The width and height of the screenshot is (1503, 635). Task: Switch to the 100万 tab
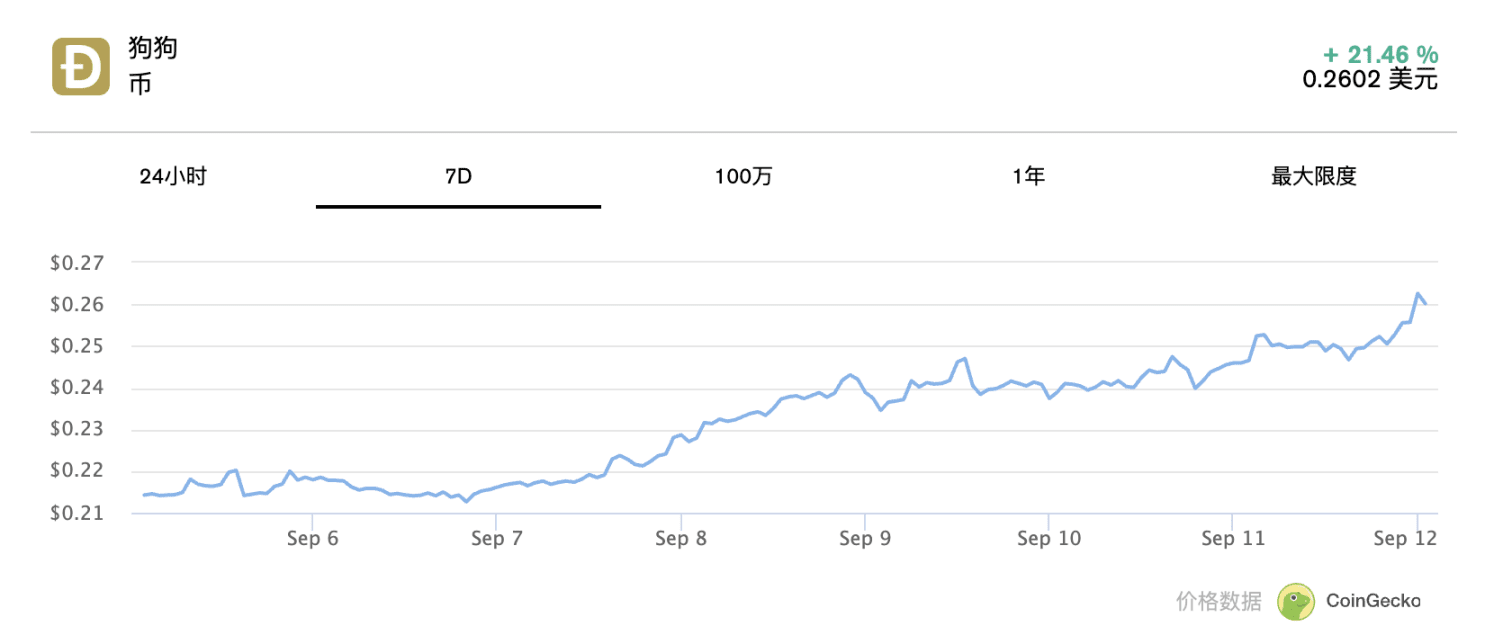(743, 177)
